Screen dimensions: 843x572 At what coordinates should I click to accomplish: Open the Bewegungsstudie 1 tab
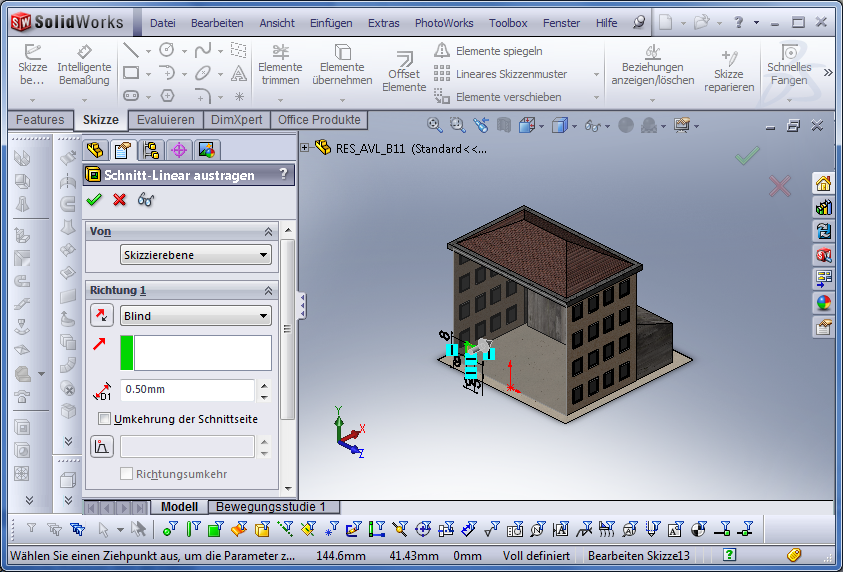click(271, 507)
